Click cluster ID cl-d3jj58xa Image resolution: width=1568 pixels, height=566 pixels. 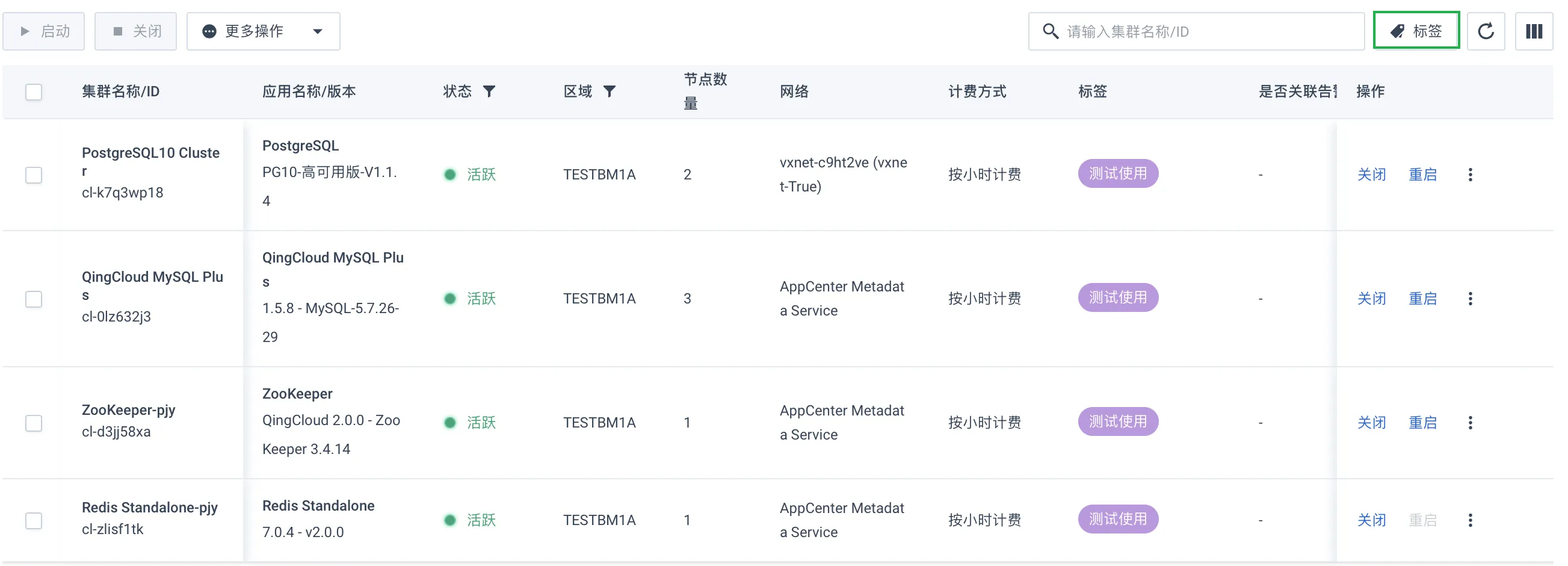click(x=116, y=432)
